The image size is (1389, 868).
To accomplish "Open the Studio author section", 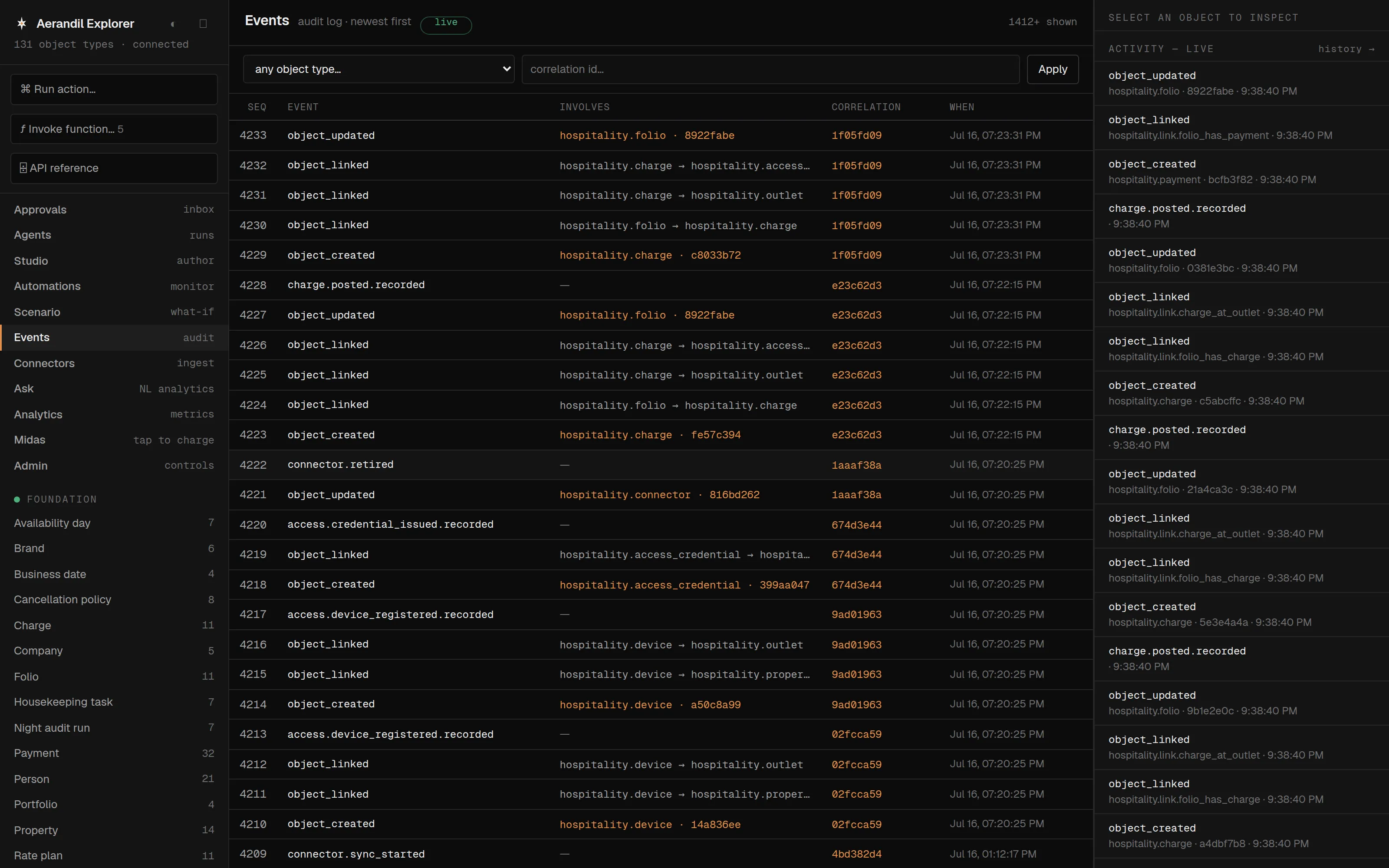I will [114, 261].
